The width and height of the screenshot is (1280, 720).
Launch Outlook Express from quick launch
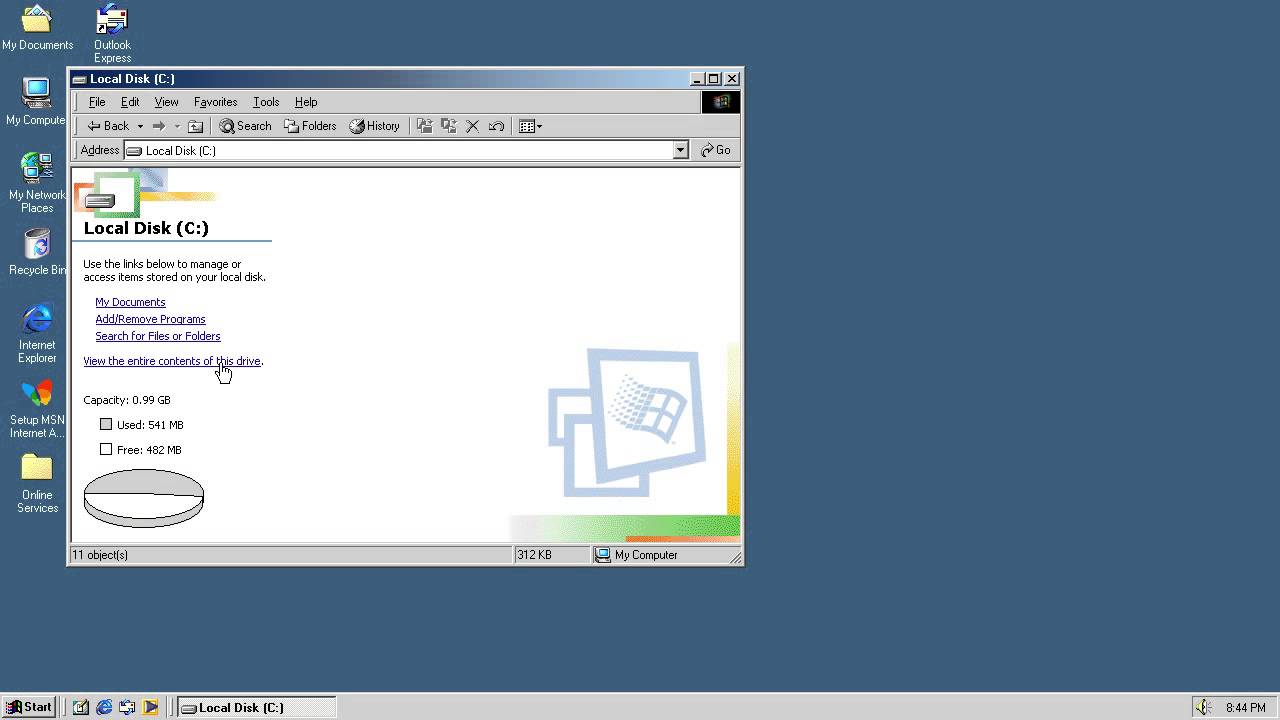coord(127,707)
